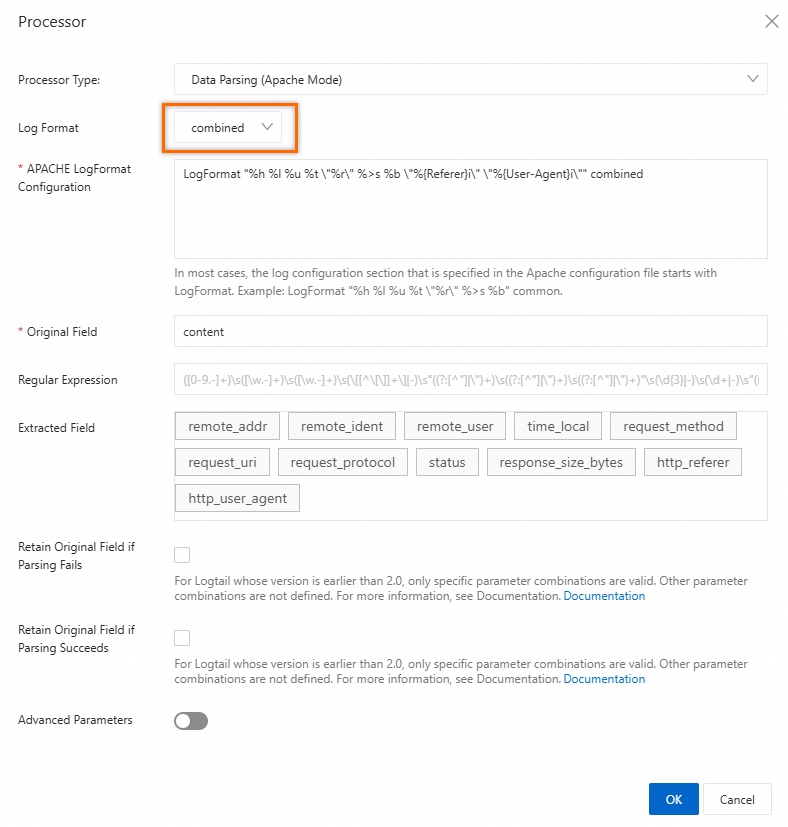The image size is (788, 827).
Task: Click the Advanced Parameters label
Action: [75, 720]
